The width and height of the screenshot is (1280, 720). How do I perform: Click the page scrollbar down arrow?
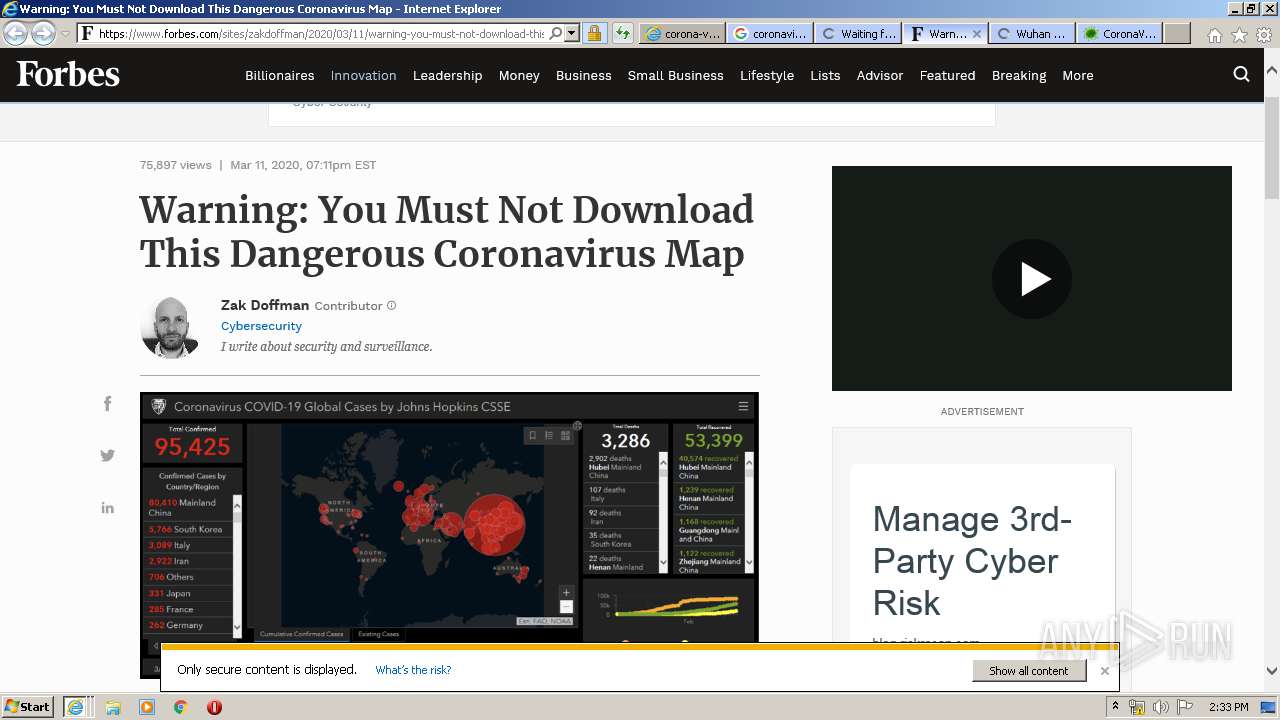[x=1271, y=671]
